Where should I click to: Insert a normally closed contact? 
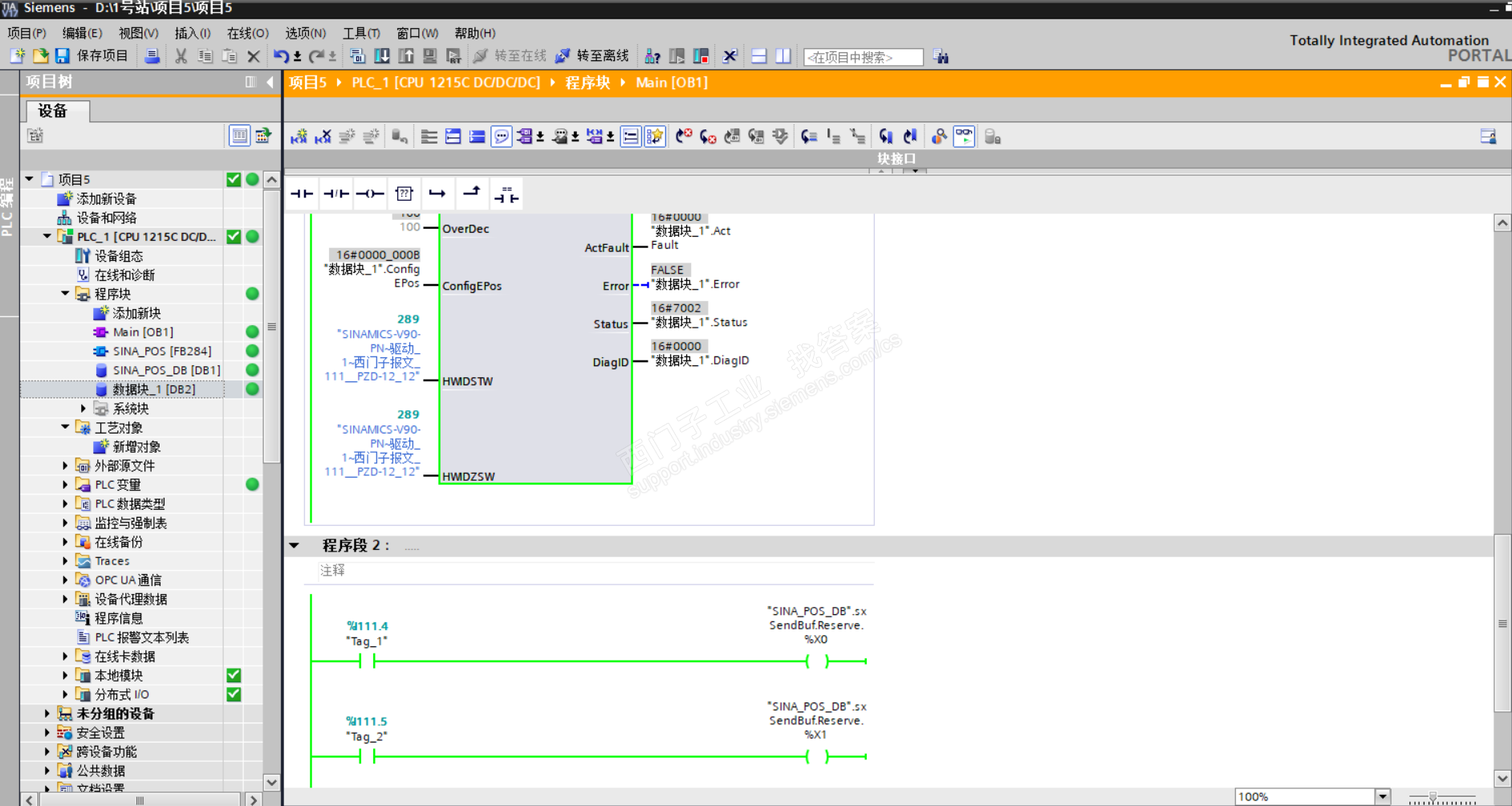pyautogui.click(x=336, y=193)
